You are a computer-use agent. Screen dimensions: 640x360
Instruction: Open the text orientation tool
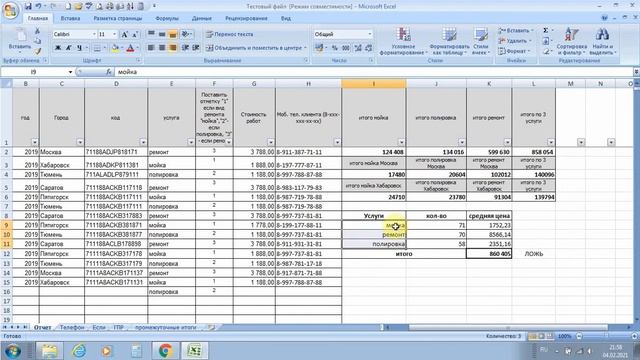(x=186, y=34)
